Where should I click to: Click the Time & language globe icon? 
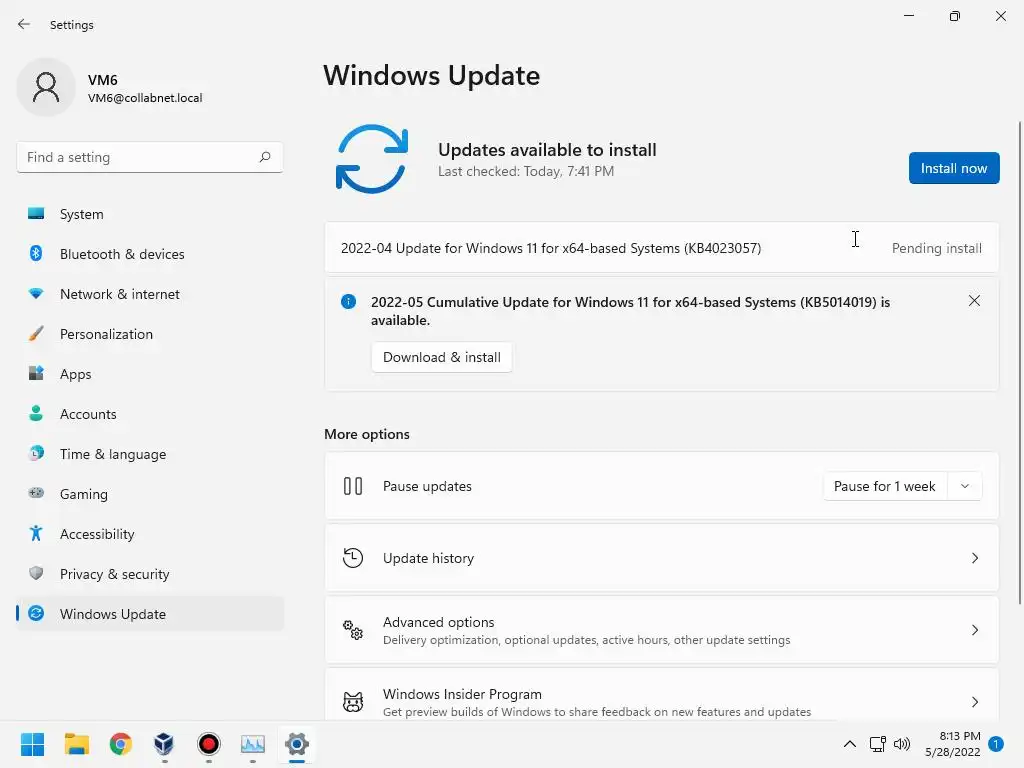(x=36, y=453)
